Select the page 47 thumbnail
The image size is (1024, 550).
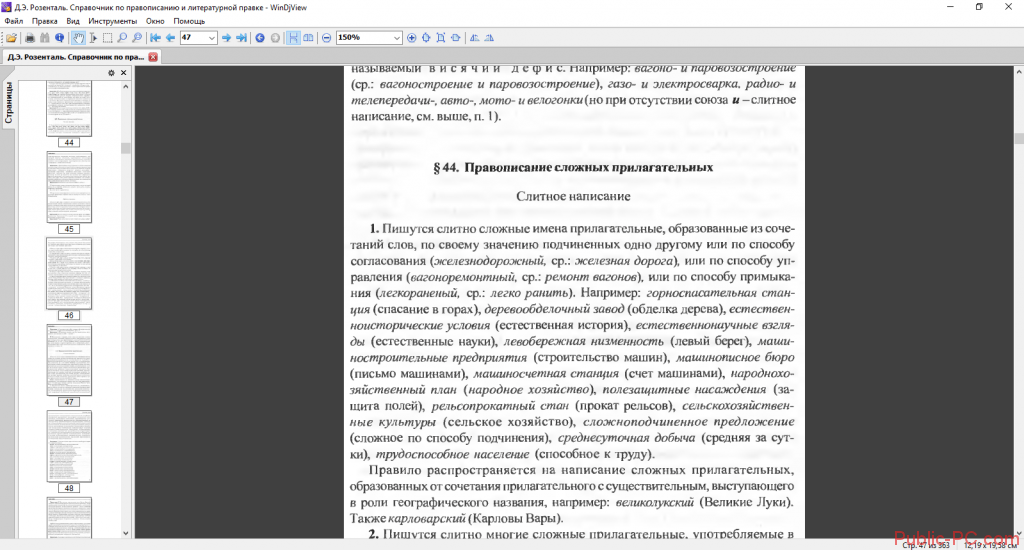[x=69, y=360]
